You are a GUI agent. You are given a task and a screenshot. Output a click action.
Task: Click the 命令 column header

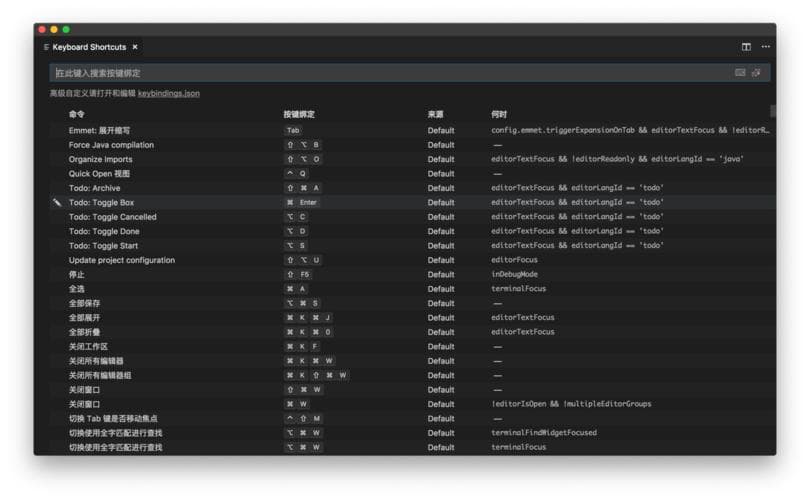[76, 114]
